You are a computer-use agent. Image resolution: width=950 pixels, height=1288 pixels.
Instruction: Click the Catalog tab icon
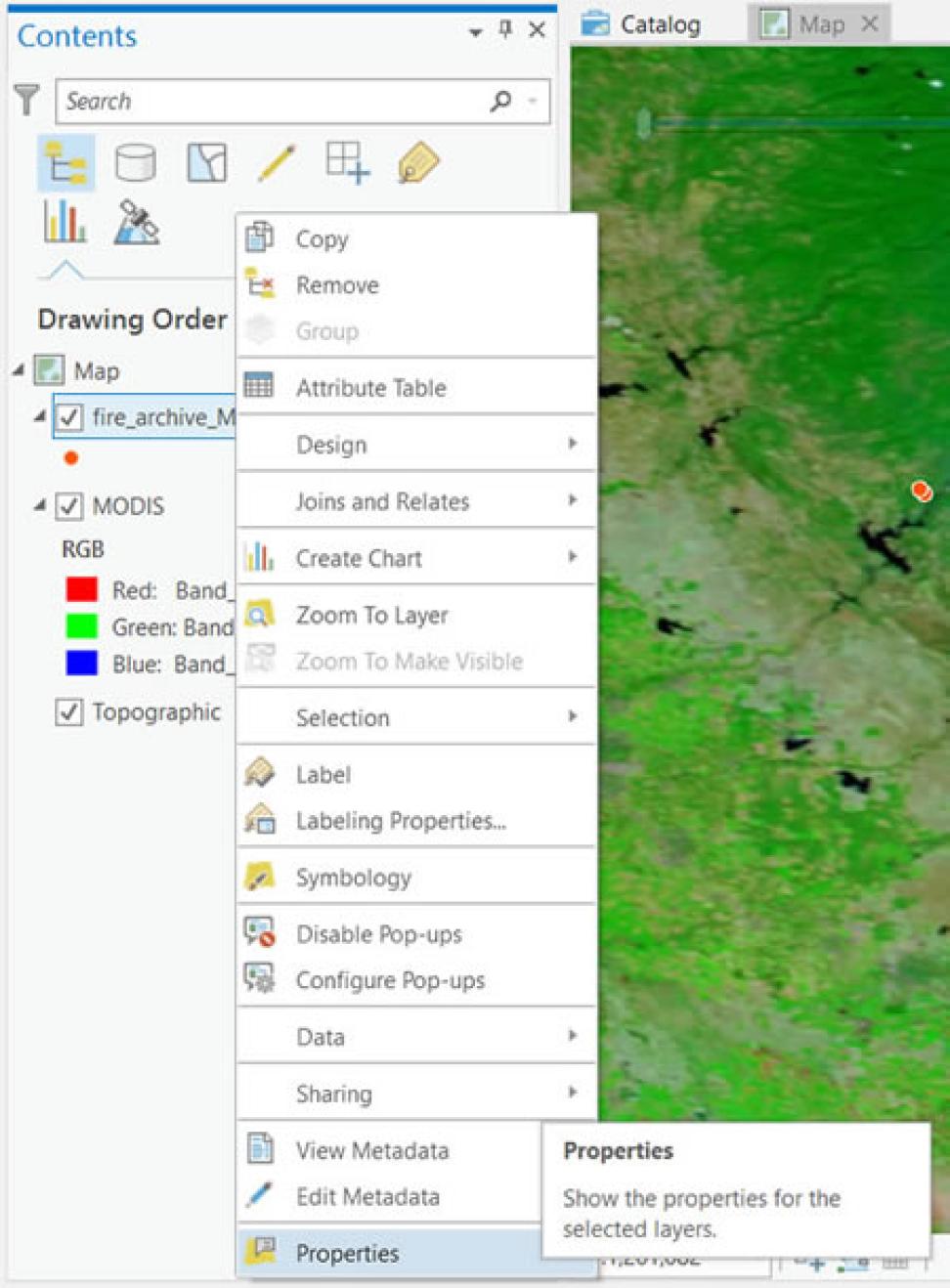pyautogui.click(x=594, y=24)
